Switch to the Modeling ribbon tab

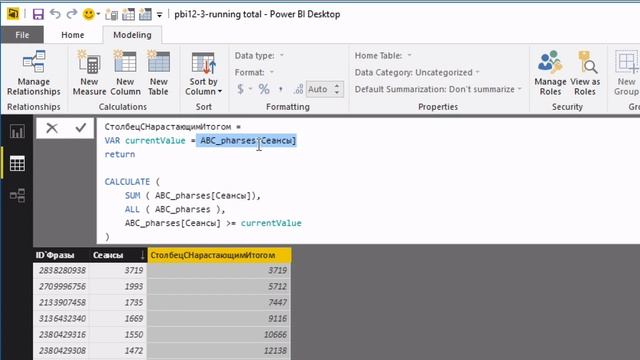tap(132, 35)
